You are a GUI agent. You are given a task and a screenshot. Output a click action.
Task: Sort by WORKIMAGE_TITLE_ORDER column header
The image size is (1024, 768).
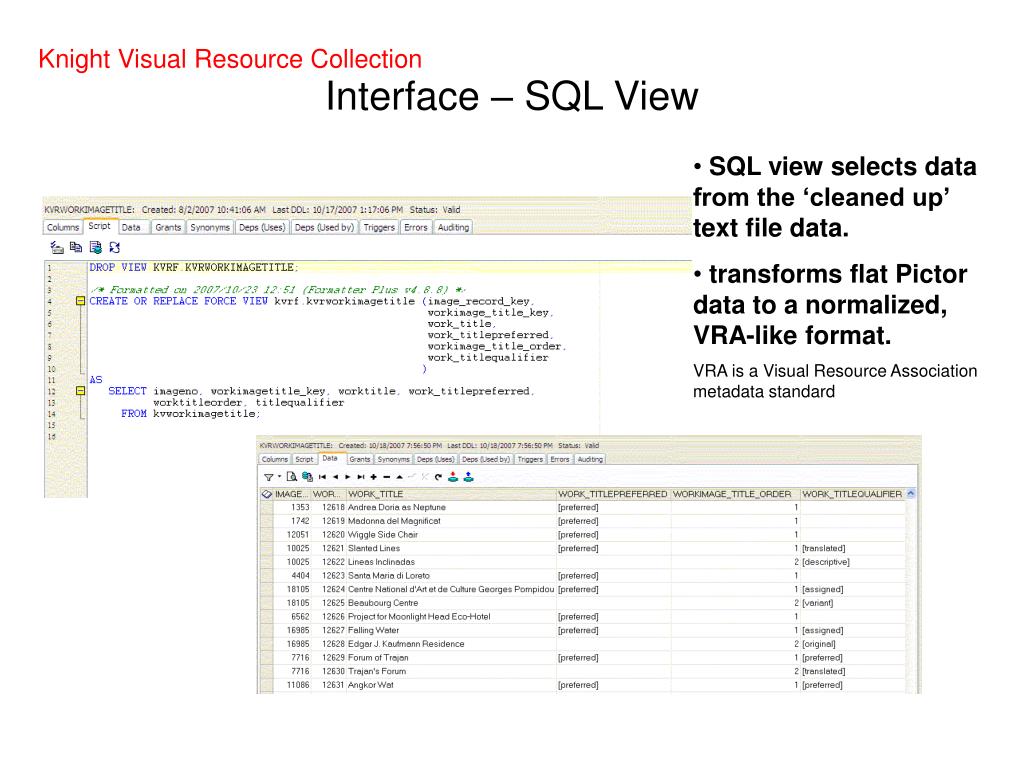(735, 494)
